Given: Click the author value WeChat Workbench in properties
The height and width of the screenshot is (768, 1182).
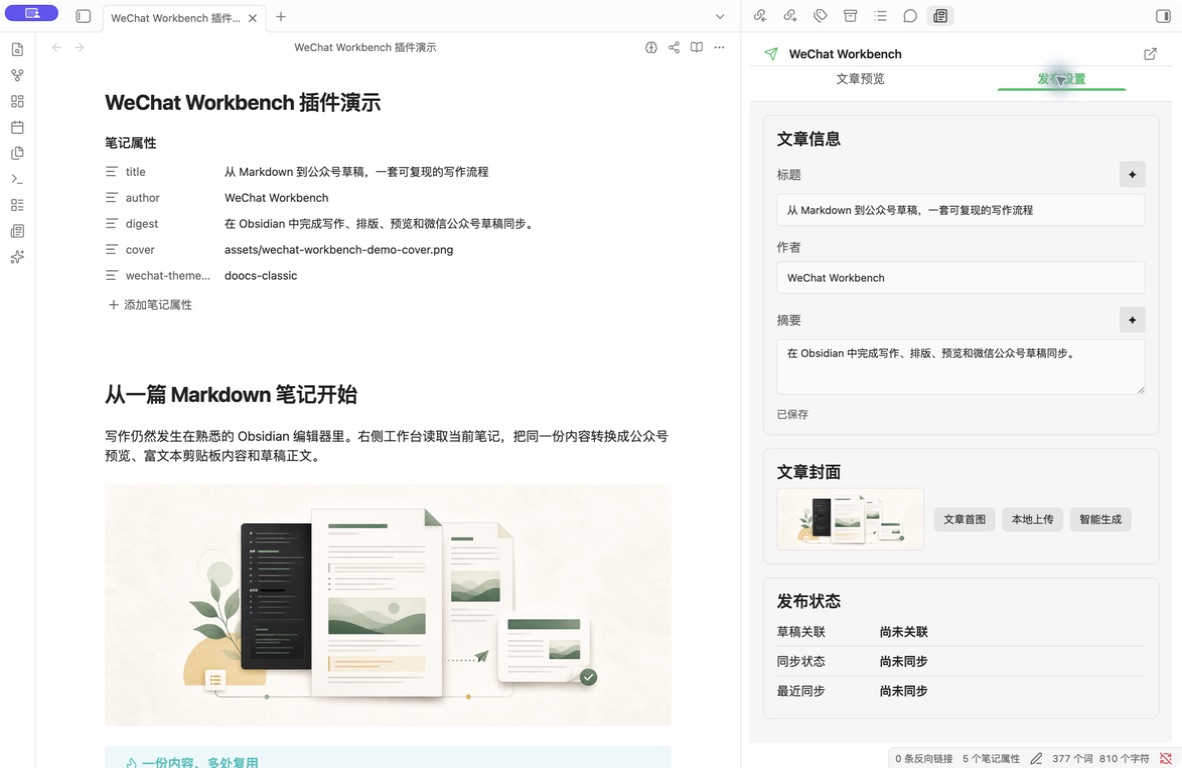Looking at the screenshot, I should [x=276, y=197].
